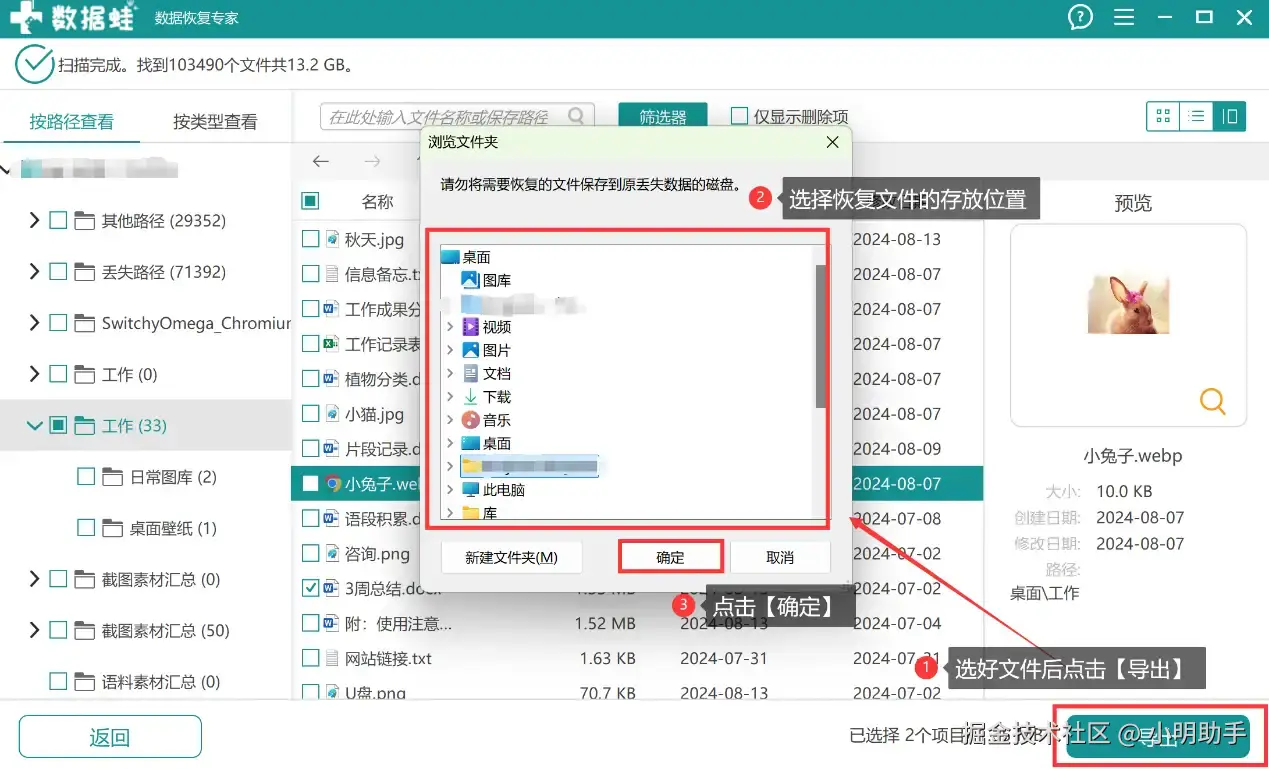Open the 筛选器 filter button
The width and height of the screenshot is (1269, 769).
coord(663,117)
